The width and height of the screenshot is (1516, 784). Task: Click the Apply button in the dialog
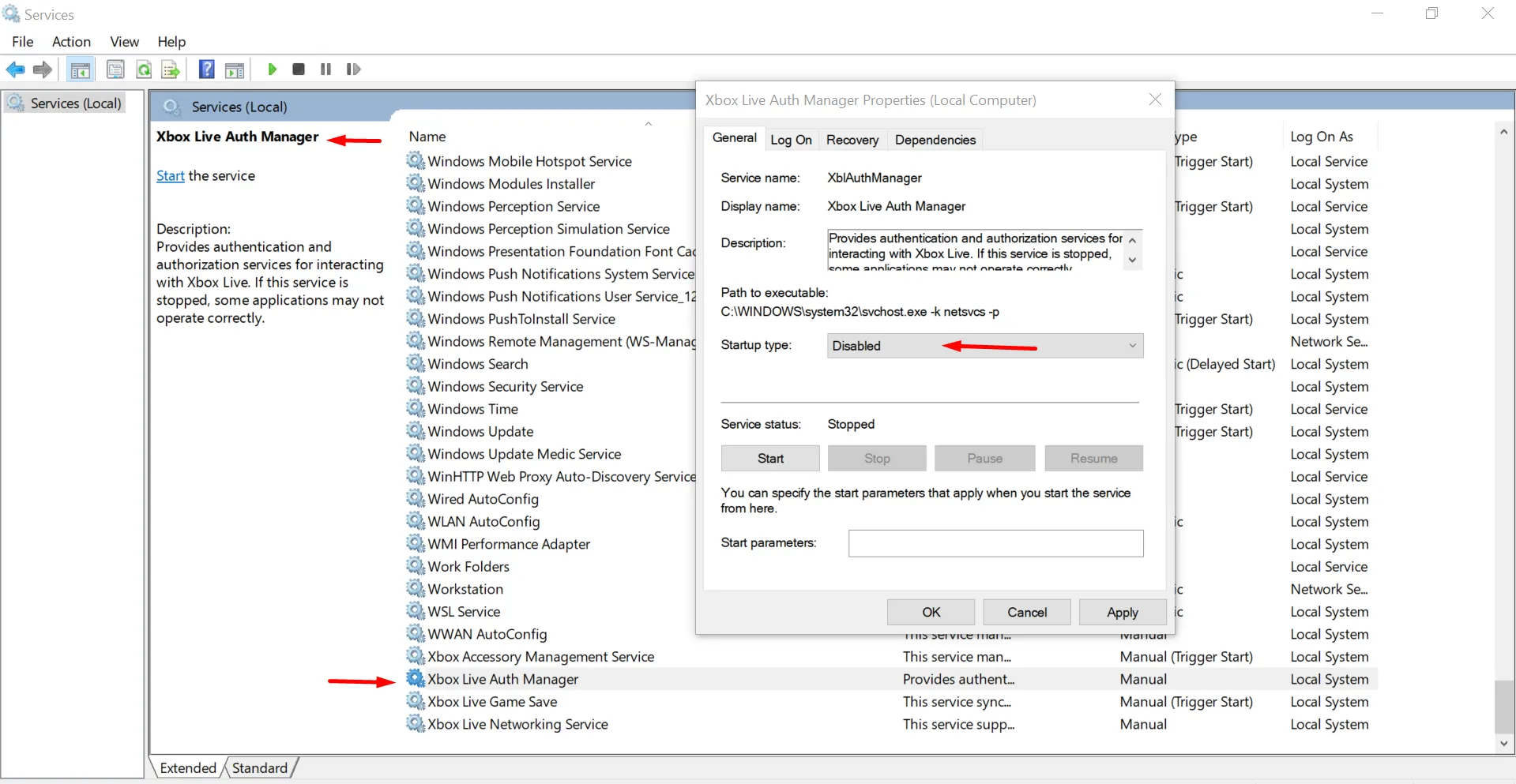[1122, 613]
